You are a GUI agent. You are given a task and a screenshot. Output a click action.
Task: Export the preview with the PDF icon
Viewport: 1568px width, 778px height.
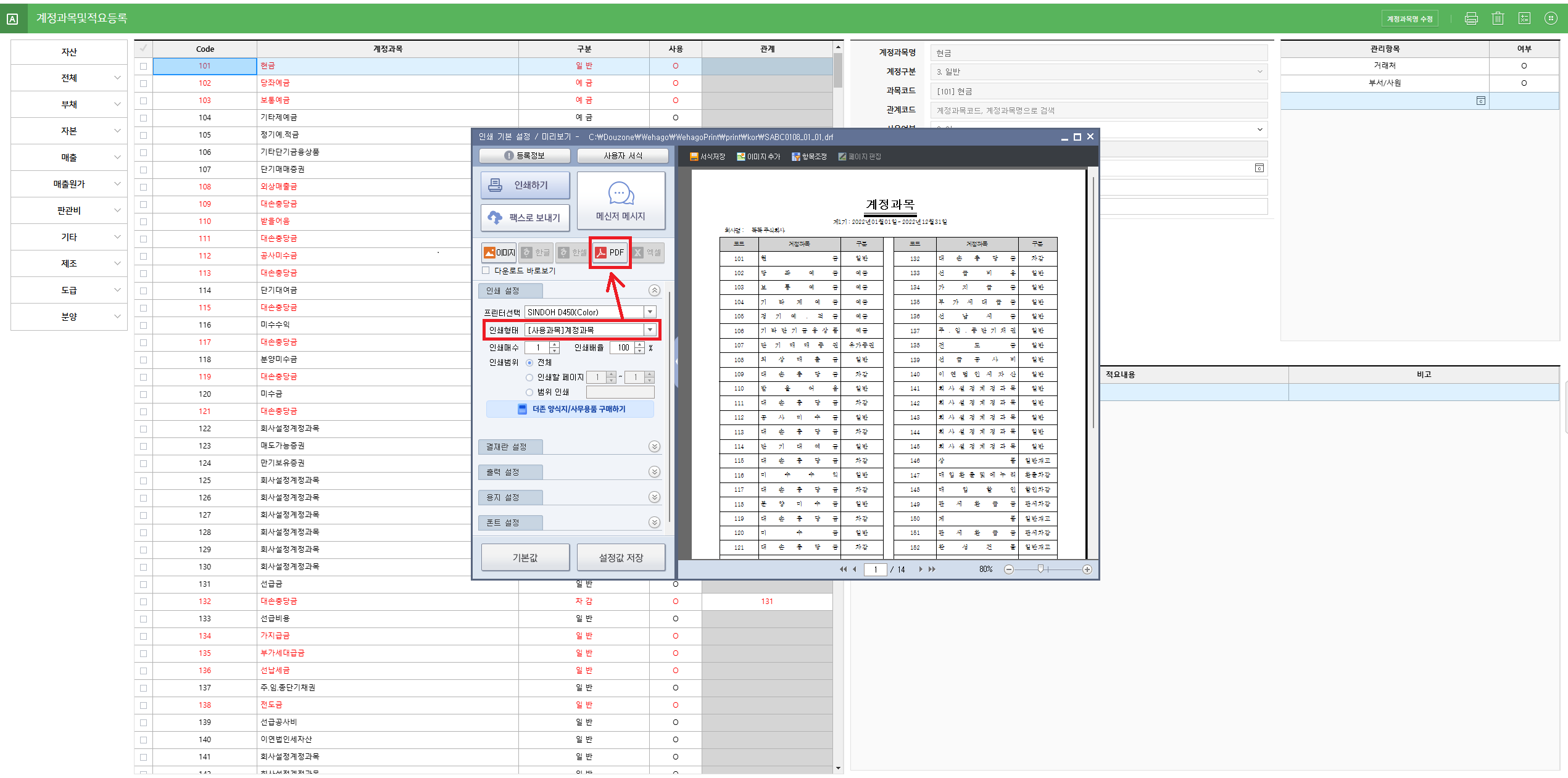tap(609, 252)
